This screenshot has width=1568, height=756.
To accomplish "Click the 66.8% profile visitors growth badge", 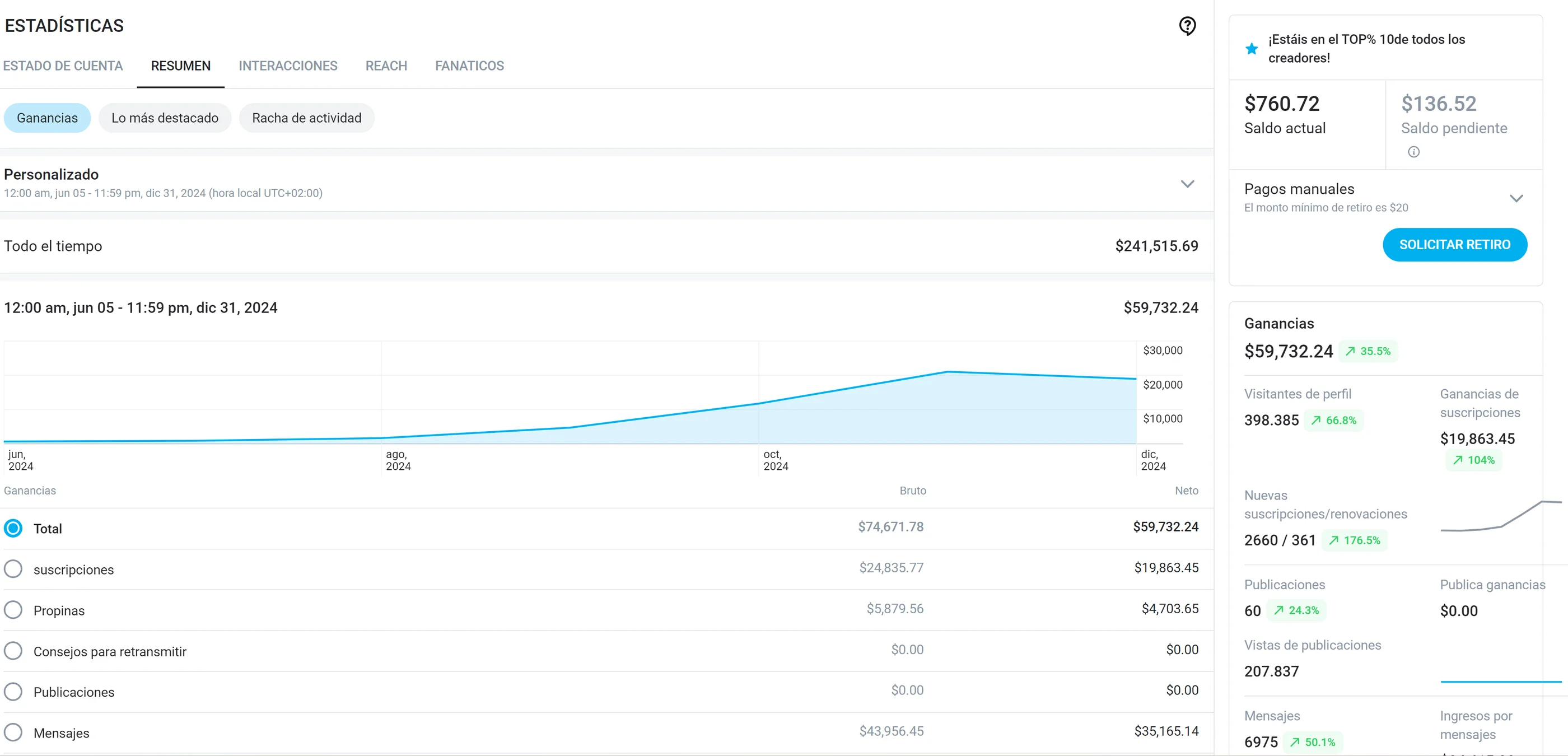I will 1334,420.
